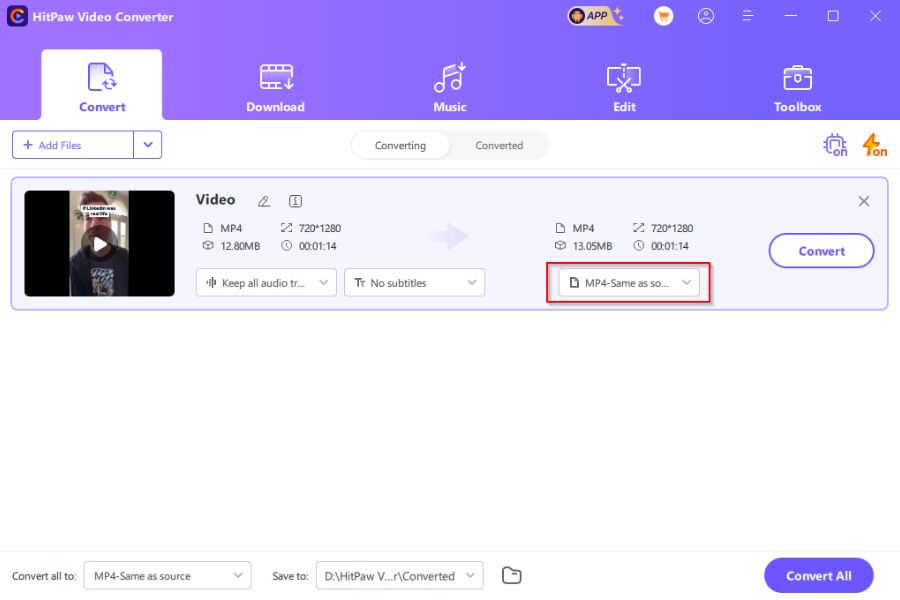
Task: Open the No subtitles dropdown
Action: click(414, 282)
